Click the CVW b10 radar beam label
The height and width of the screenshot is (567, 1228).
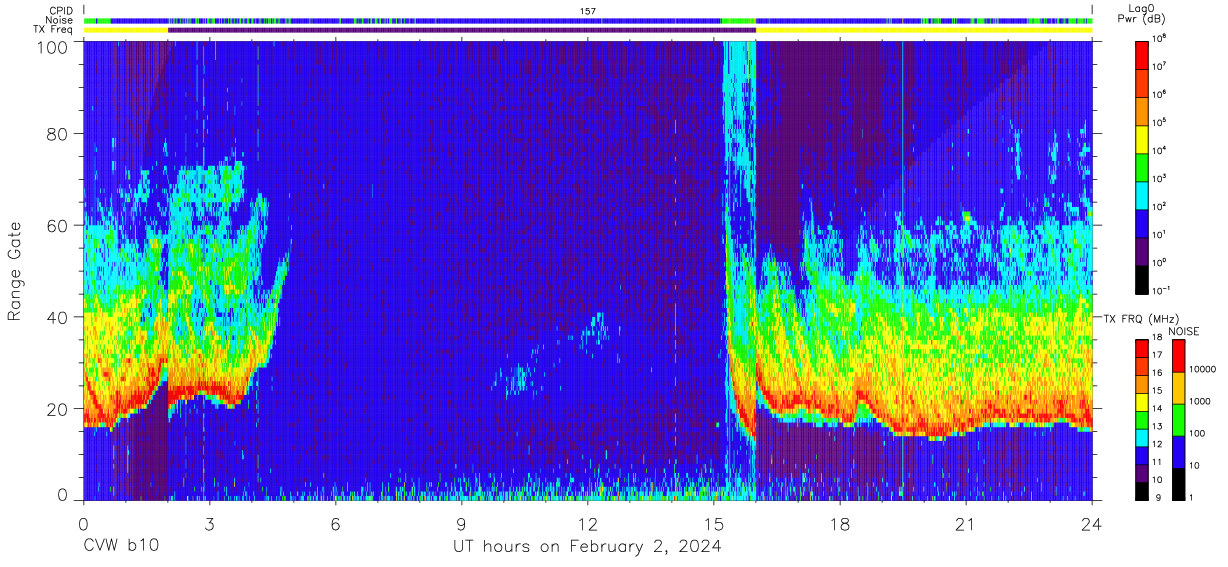point(121,546)
